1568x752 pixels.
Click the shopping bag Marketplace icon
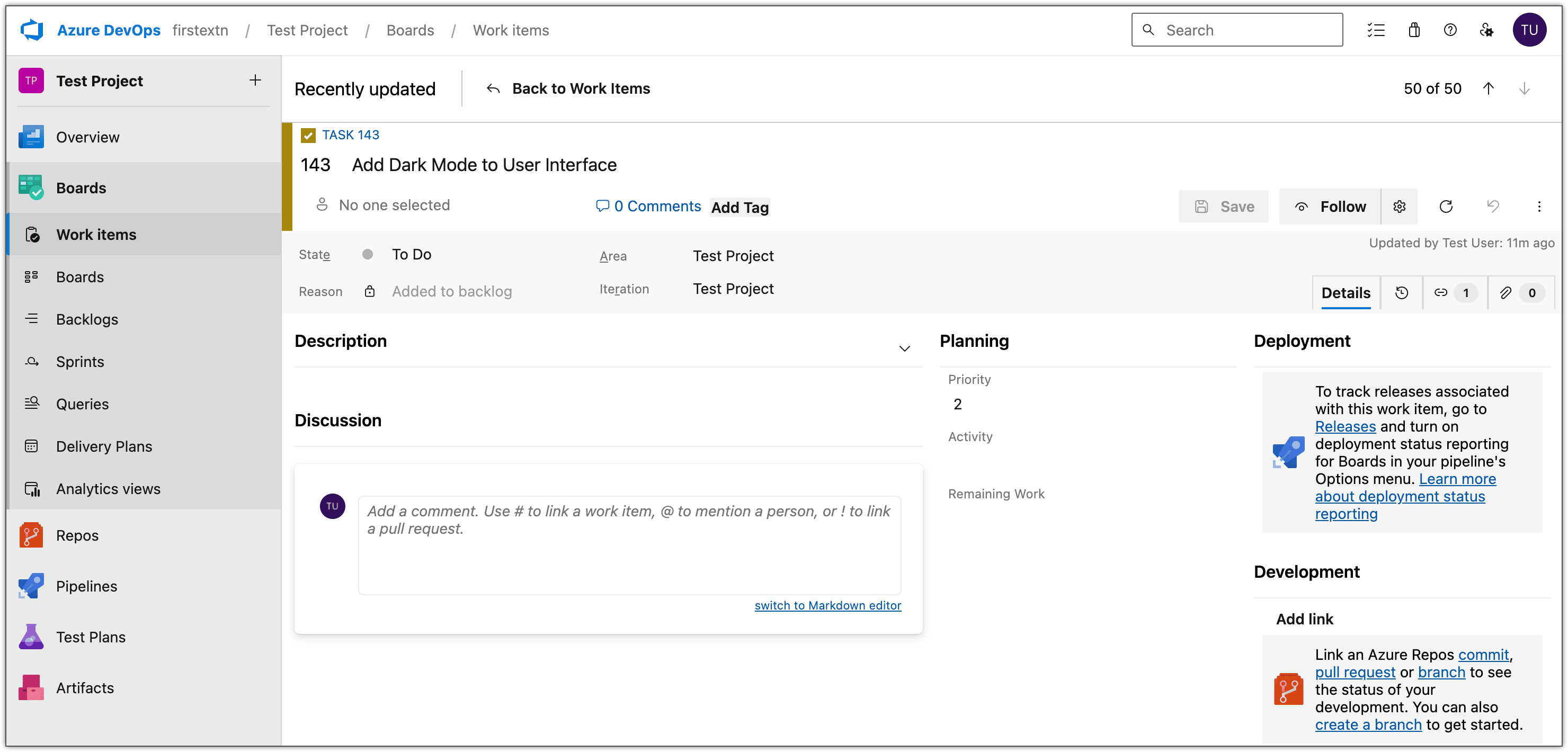[x=1414, y=30]
